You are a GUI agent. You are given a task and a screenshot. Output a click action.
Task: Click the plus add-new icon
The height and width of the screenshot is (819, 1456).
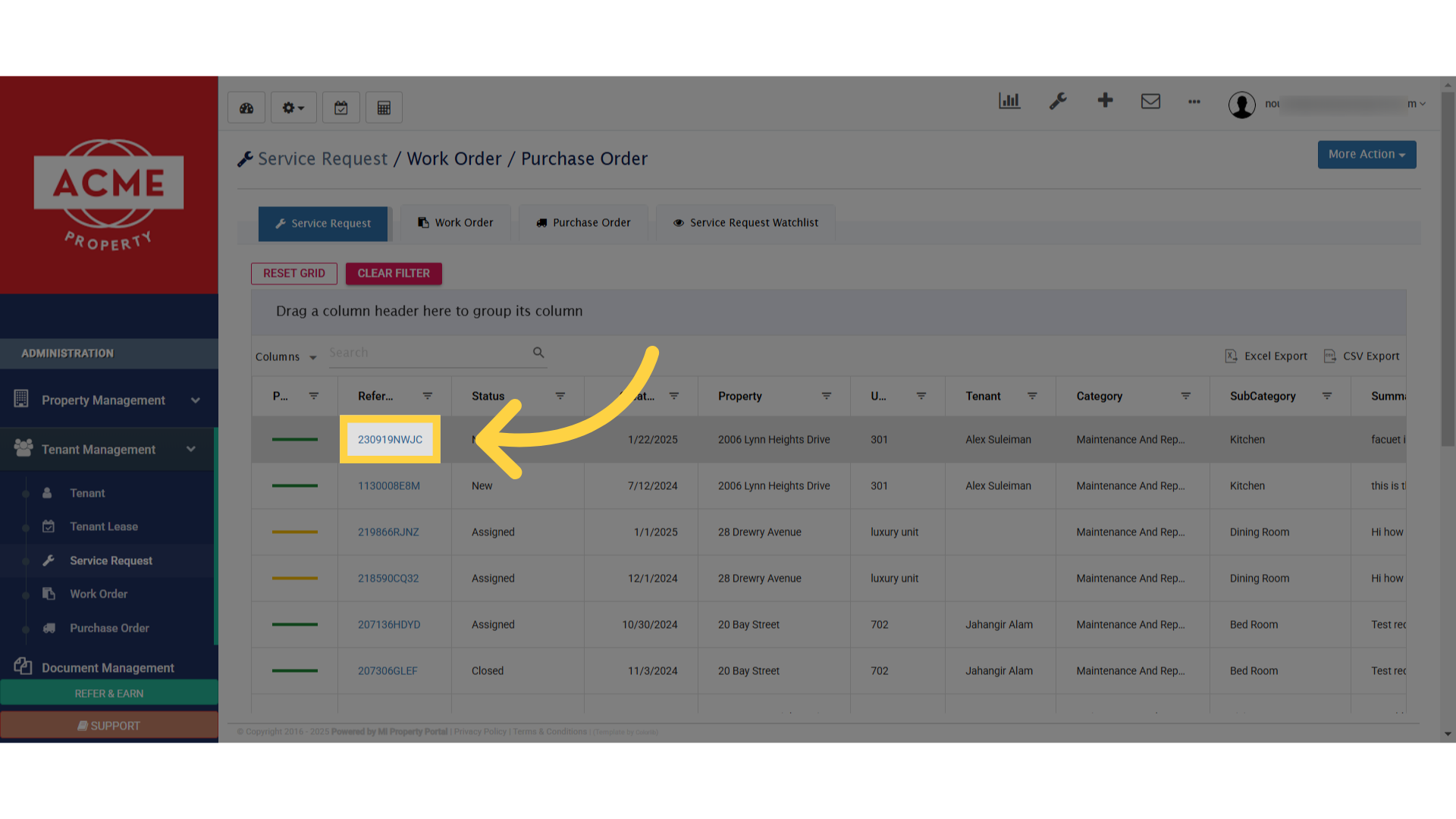click(x=1105, y=100)
